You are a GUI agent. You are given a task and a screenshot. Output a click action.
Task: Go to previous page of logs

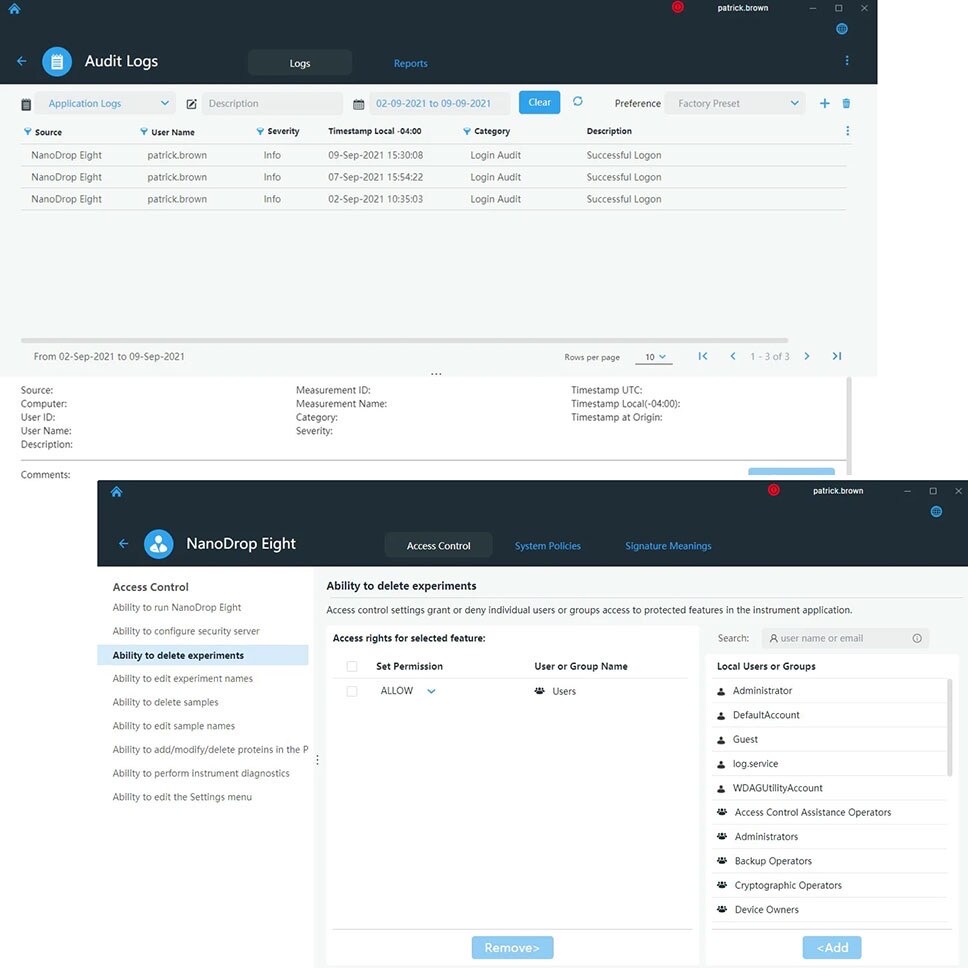click(x=733, y=356)
